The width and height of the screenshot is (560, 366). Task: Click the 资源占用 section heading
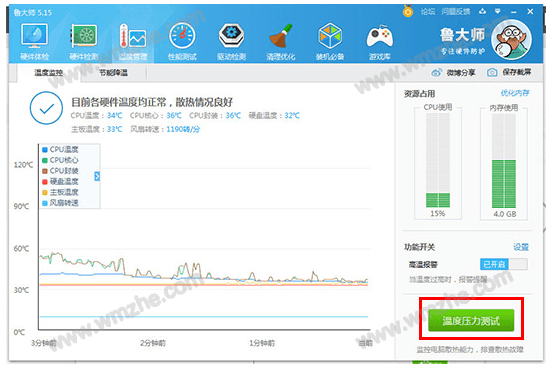tap(419, 94)
